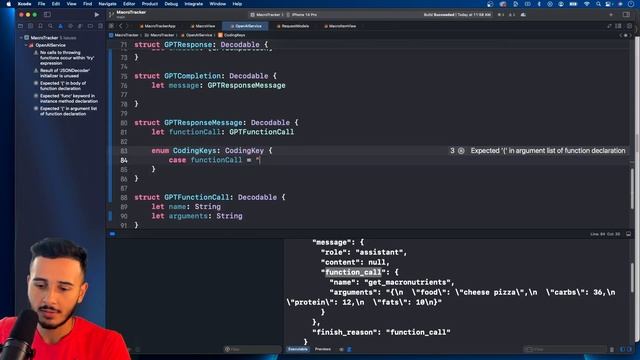
Task: Open the Report navigator
Action: (x=100, y=26)
